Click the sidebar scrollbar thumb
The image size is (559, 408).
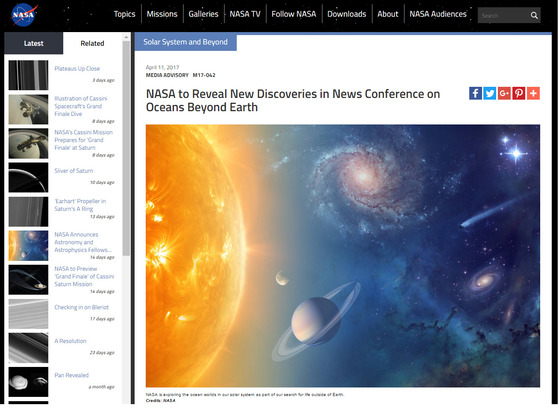(126, 148)
